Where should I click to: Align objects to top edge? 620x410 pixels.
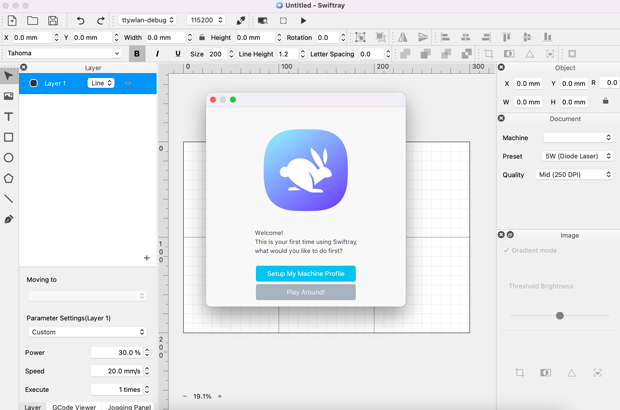507,37
